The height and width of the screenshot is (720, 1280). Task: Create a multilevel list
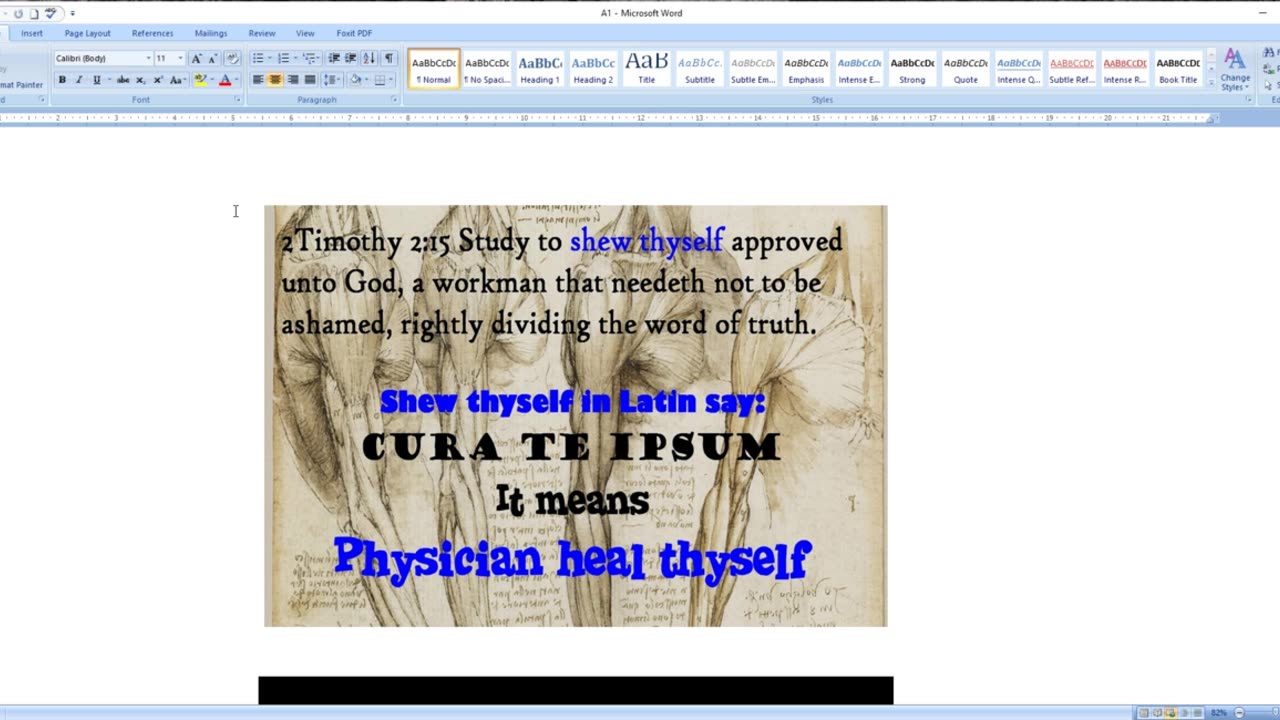point(309,59)
